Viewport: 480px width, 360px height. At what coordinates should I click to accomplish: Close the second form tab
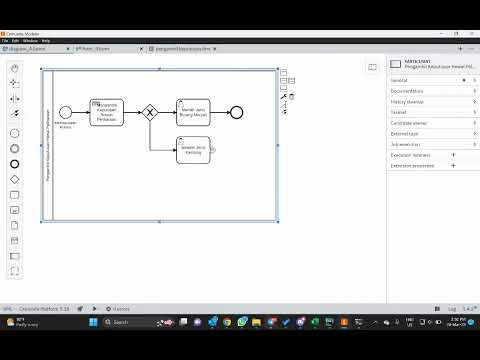coord(141,49)
